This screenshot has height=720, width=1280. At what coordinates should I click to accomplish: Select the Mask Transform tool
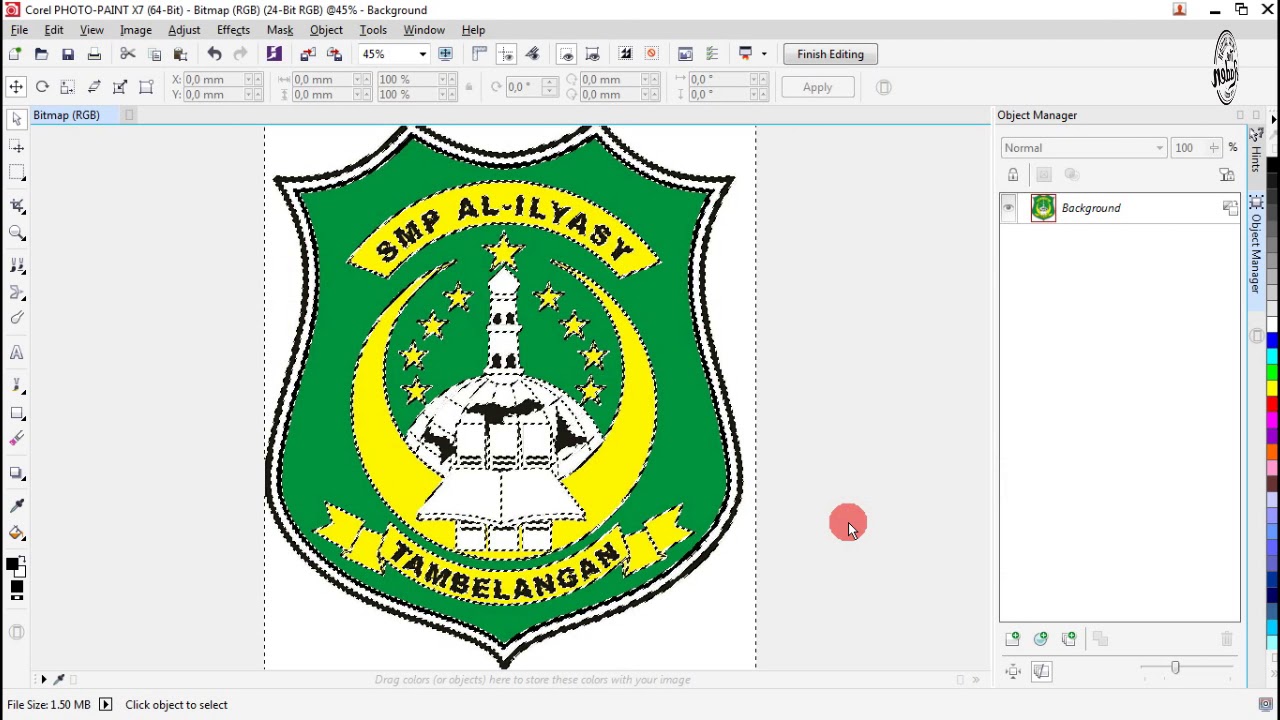[17, 147]
